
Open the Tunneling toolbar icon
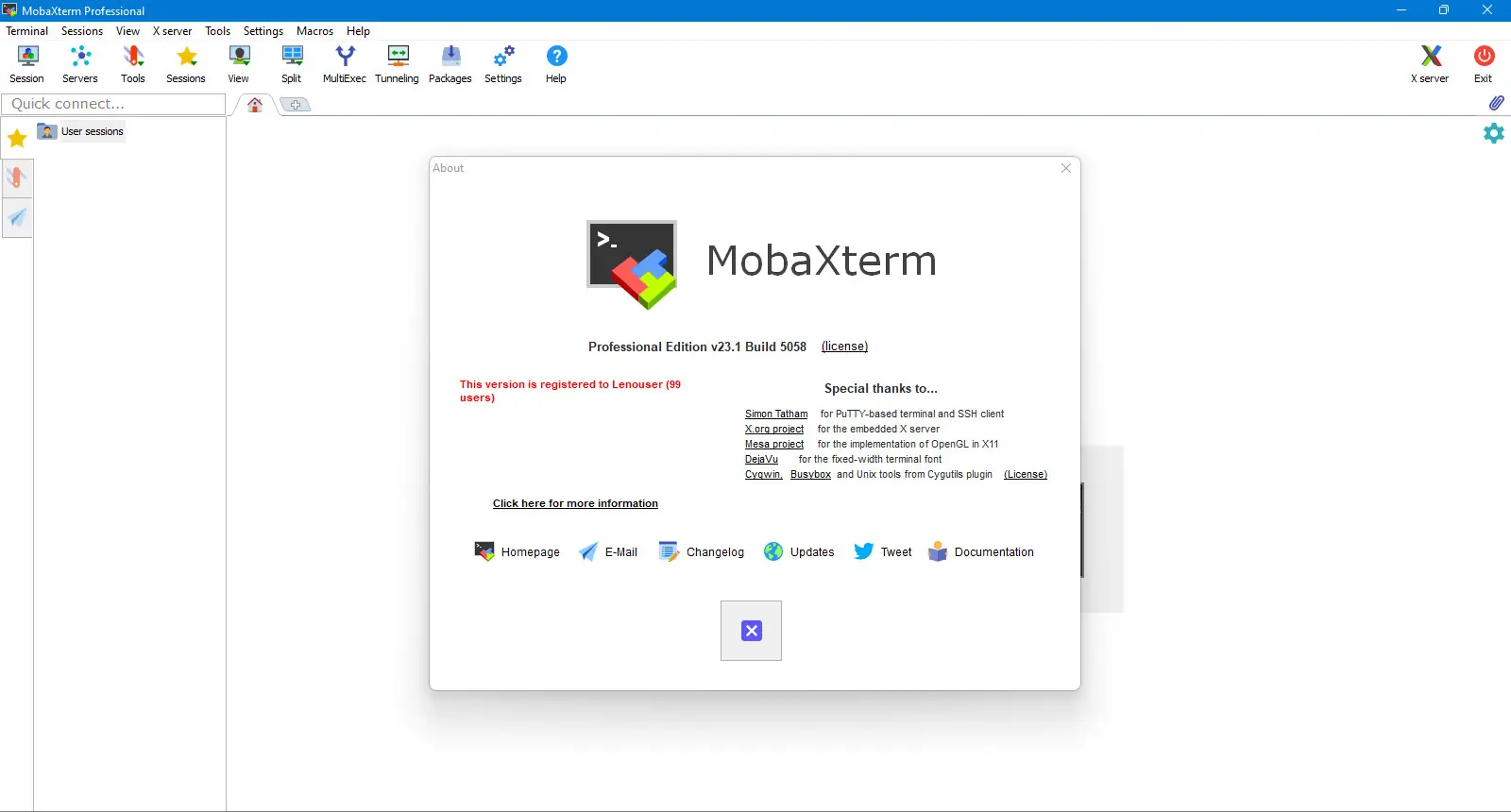[x=398, y=64]
